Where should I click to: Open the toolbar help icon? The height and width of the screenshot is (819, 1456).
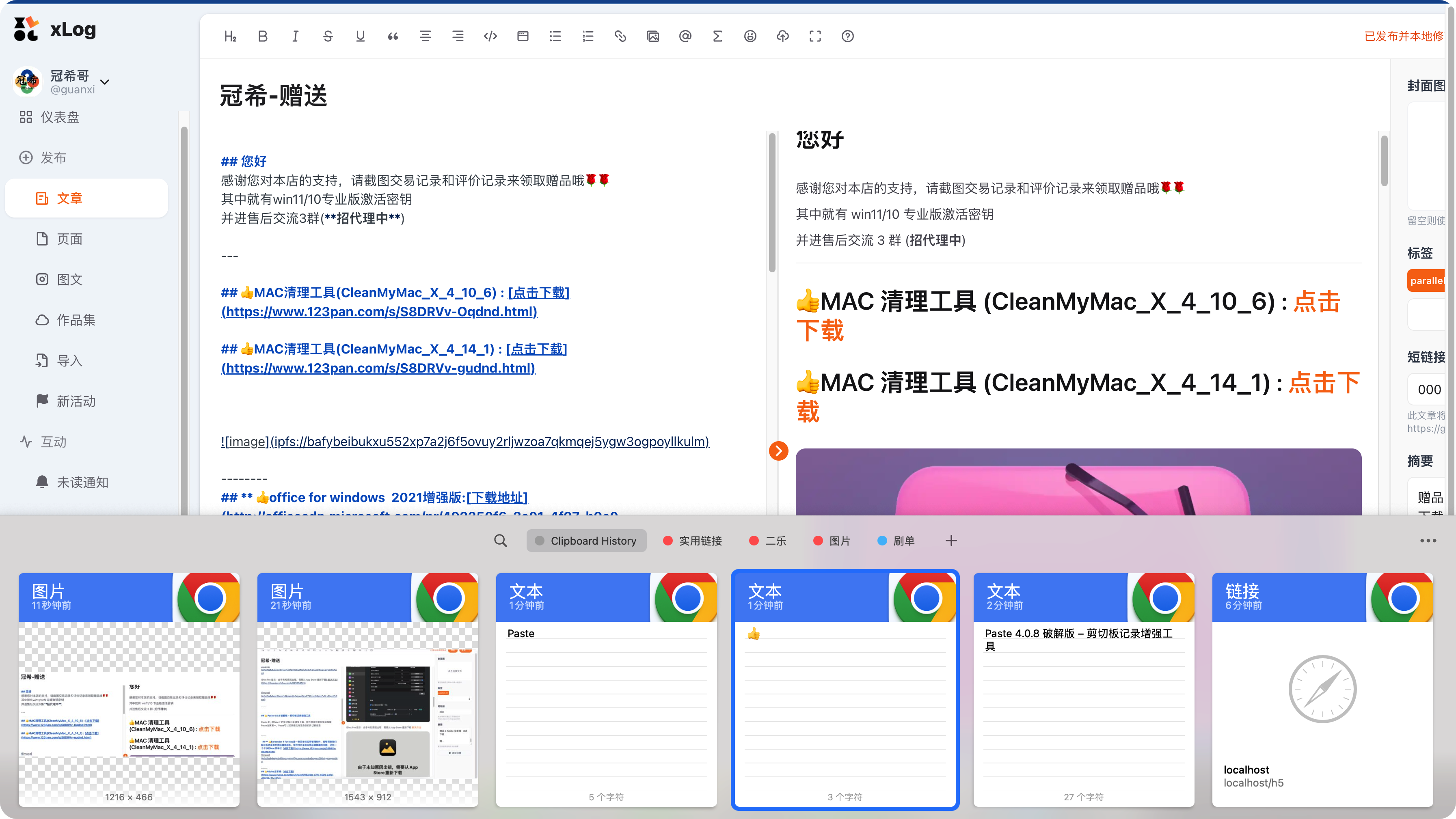(847, 36)
